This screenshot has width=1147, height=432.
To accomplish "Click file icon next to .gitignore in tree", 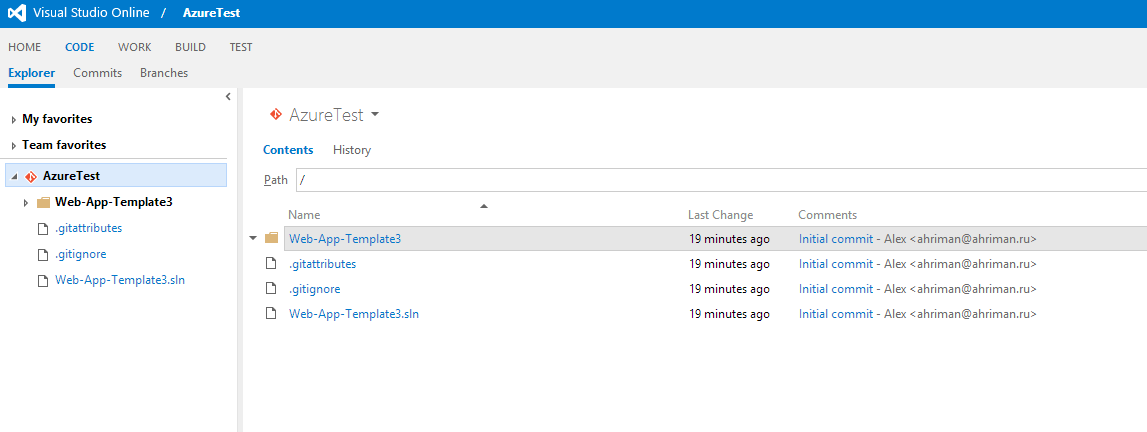I will [42, 255].
